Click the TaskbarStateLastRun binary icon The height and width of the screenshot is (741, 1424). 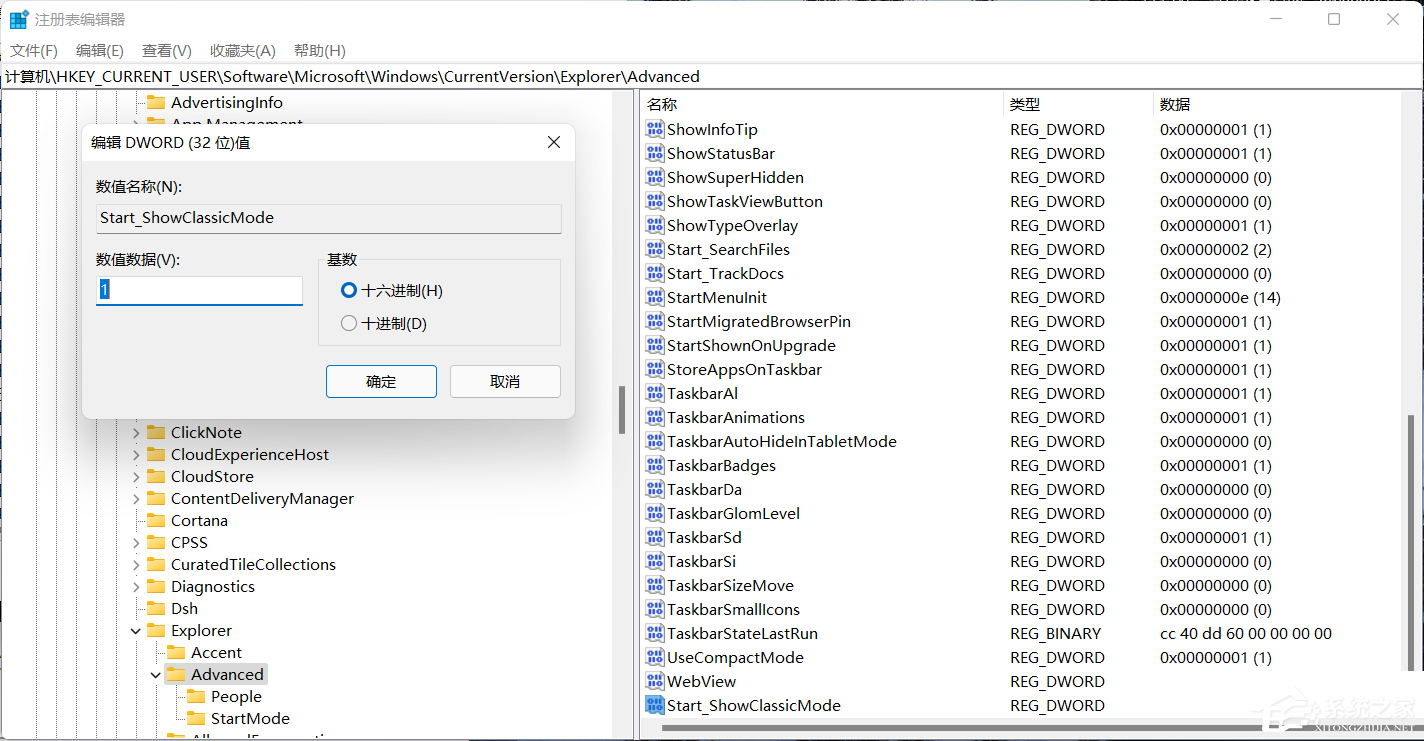[x=655, y=633]
